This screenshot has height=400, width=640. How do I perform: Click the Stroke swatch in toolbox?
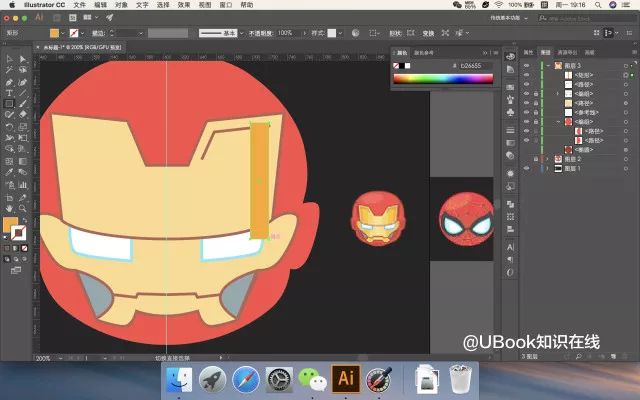(x=18, y=233)
